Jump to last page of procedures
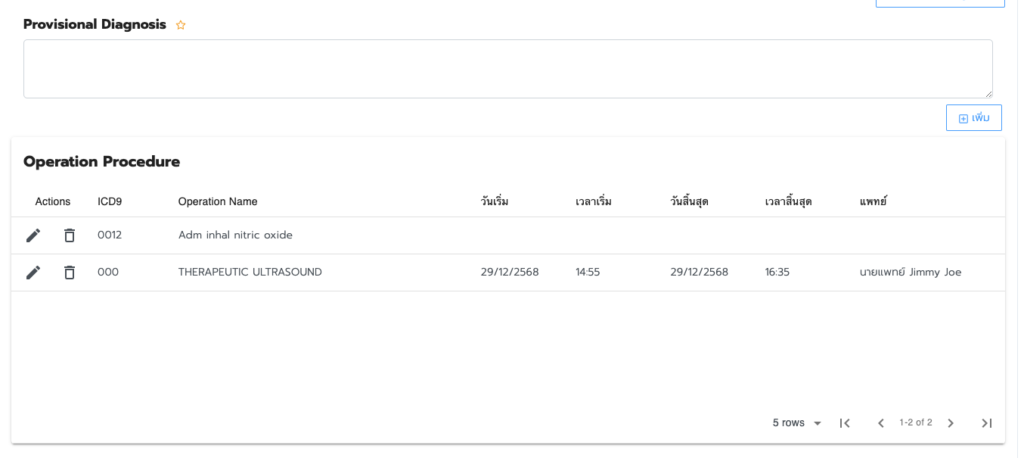Screen dimensions: 1024x458 (x=987, y=423)
